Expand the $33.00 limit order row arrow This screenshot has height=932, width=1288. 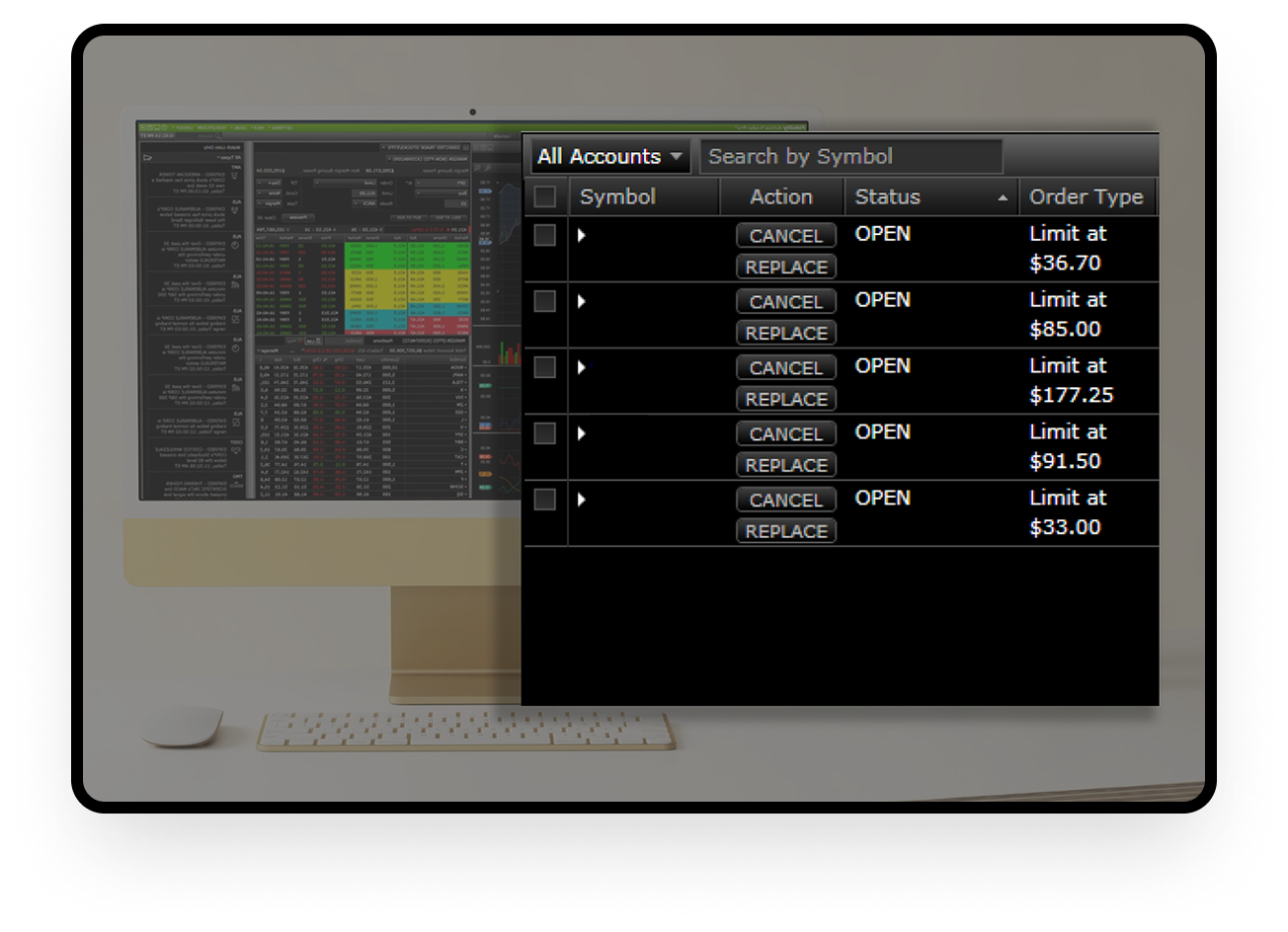(x=582, y=500)
